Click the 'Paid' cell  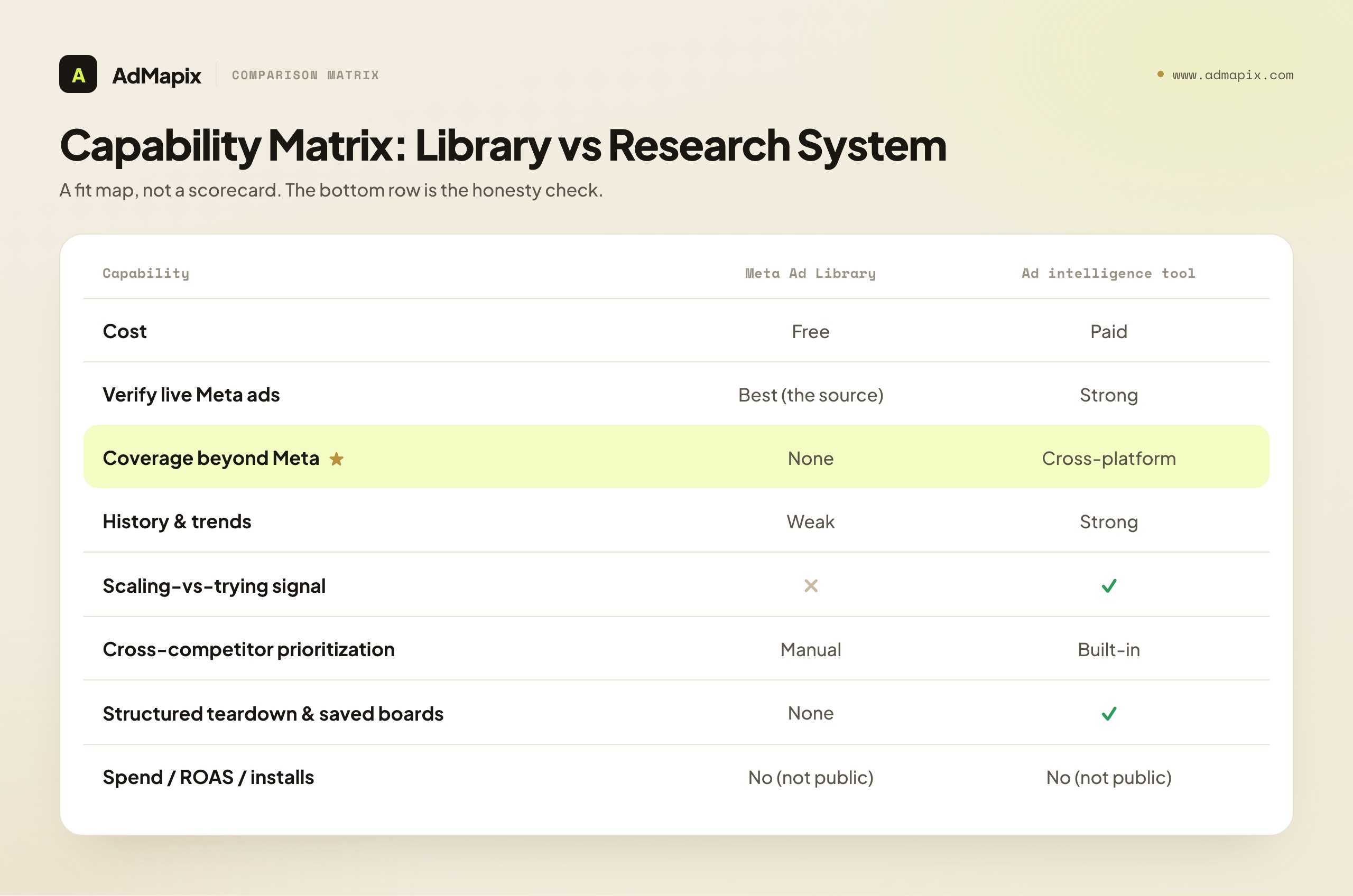point(1109,332)
